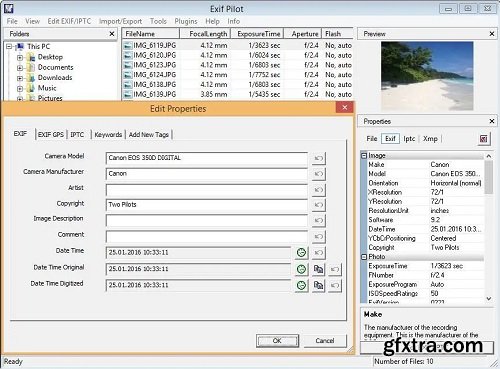Open the Help menu
The height and width of the screenshot is (369, 500).
point(212,21)
